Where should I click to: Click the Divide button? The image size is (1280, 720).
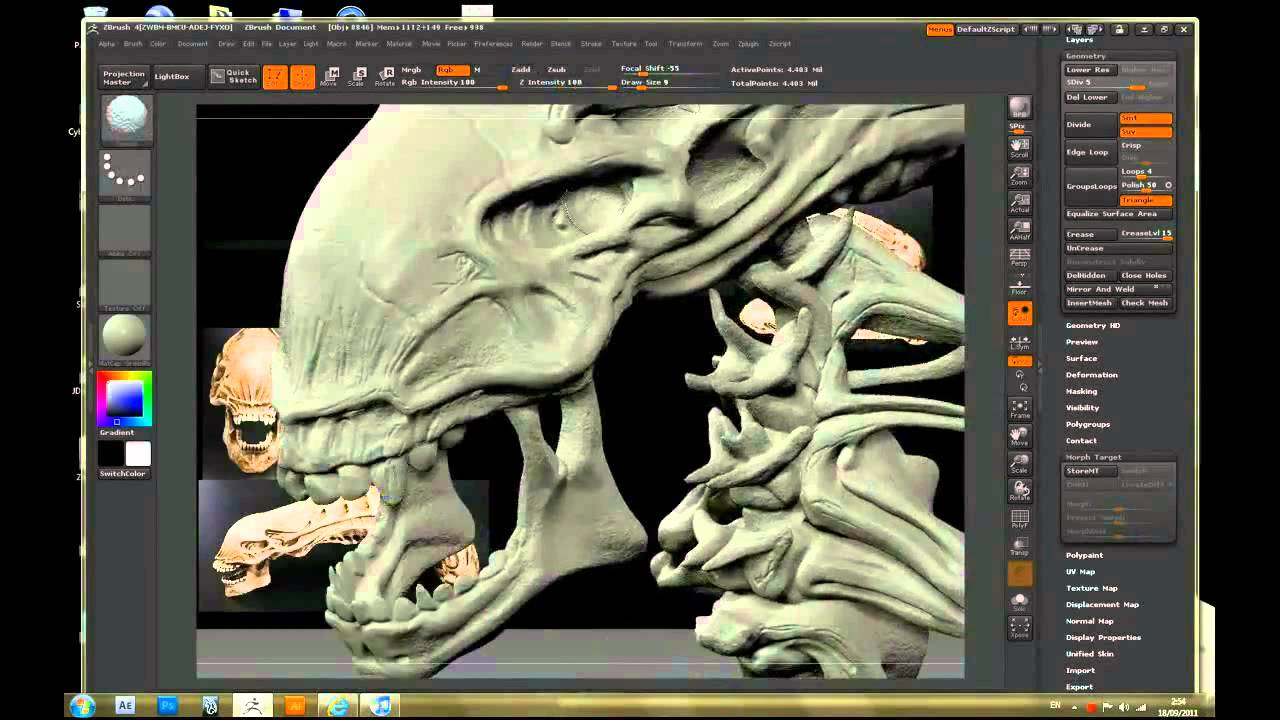pyautogui.click(x=1090, y=125)
